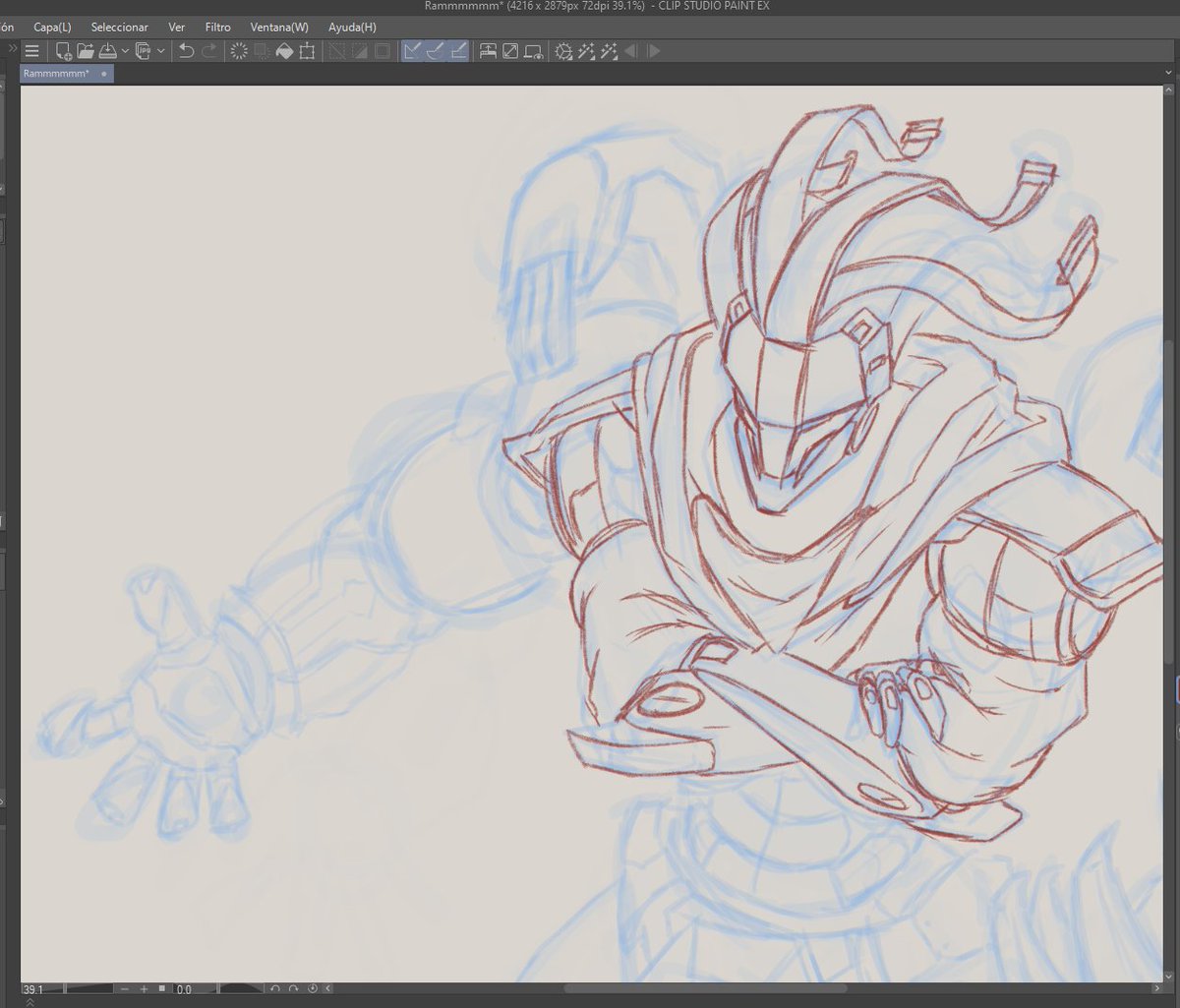Select the Fill bucket command icon

coord(284,51)
